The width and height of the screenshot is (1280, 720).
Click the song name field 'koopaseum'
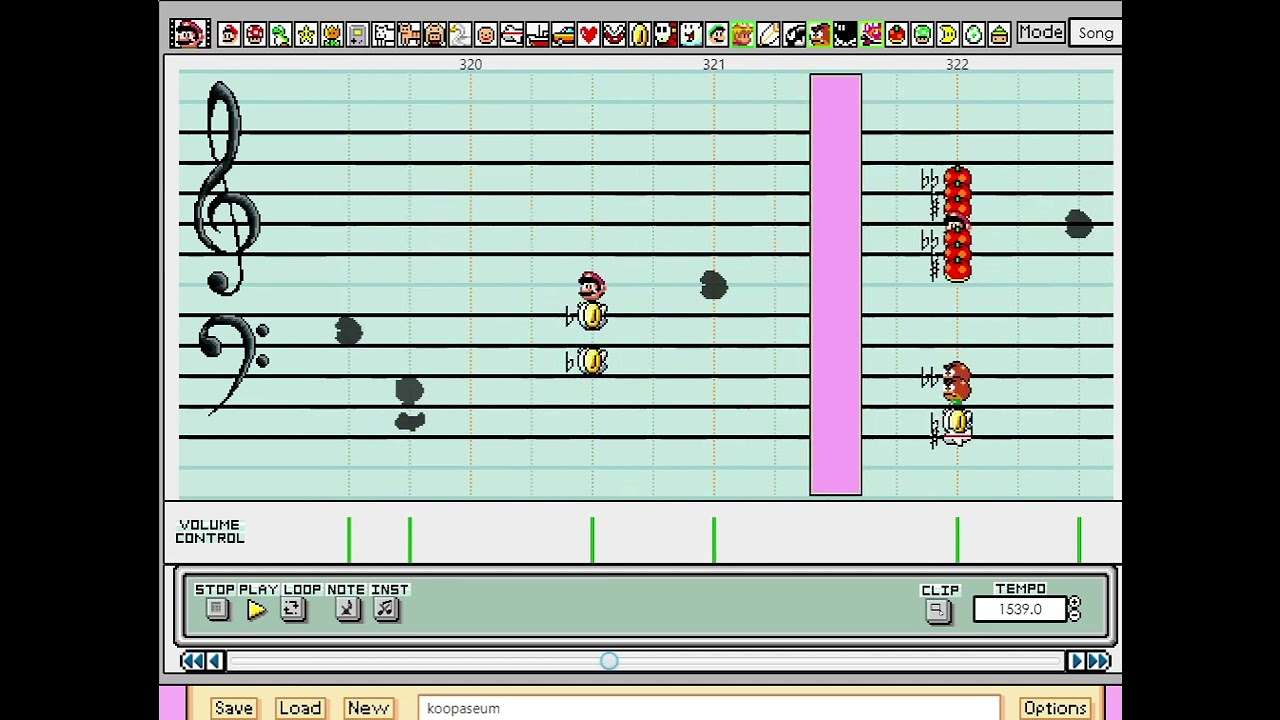pos(709,708)
